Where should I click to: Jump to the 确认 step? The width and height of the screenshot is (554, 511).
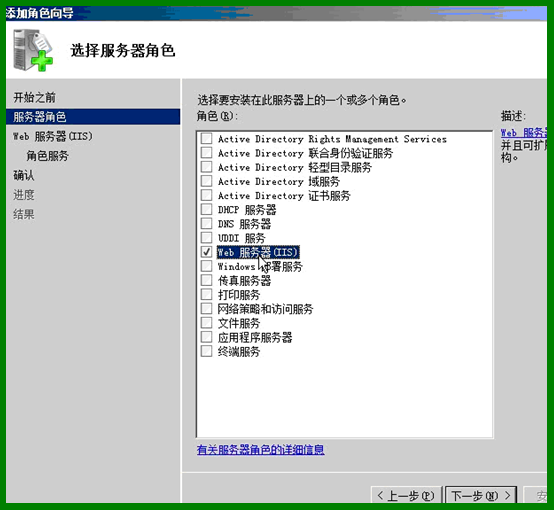pos(24,175)
